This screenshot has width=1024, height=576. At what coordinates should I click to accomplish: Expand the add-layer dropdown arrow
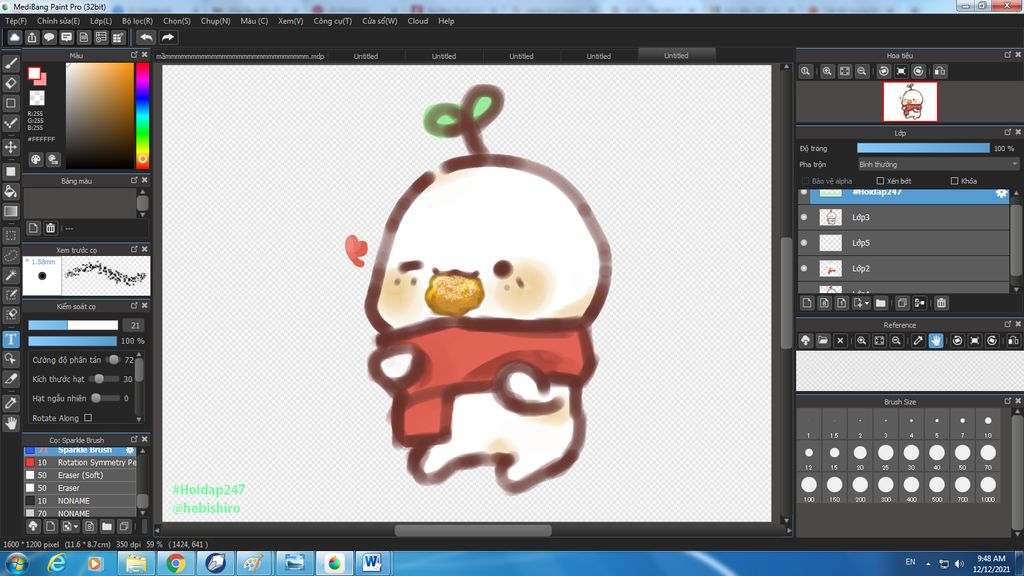pyautogui.click(x=866, y=304)
